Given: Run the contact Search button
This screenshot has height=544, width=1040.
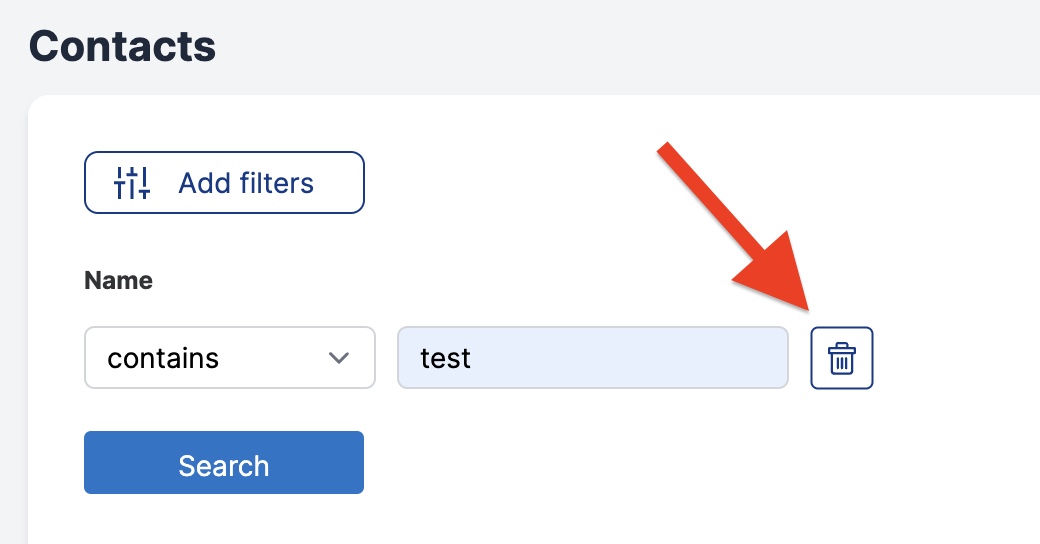Looking at the screenshot, I should click(224, 462).
